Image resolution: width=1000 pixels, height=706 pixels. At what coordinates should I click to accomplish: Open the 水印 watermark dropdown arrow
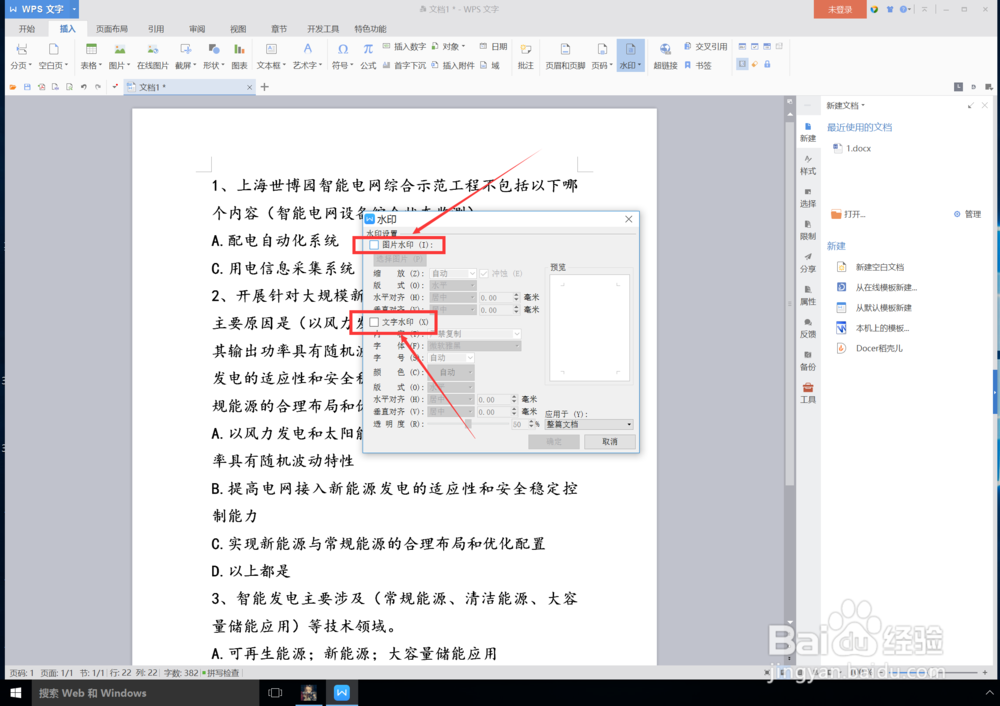(x=640, y=64)
